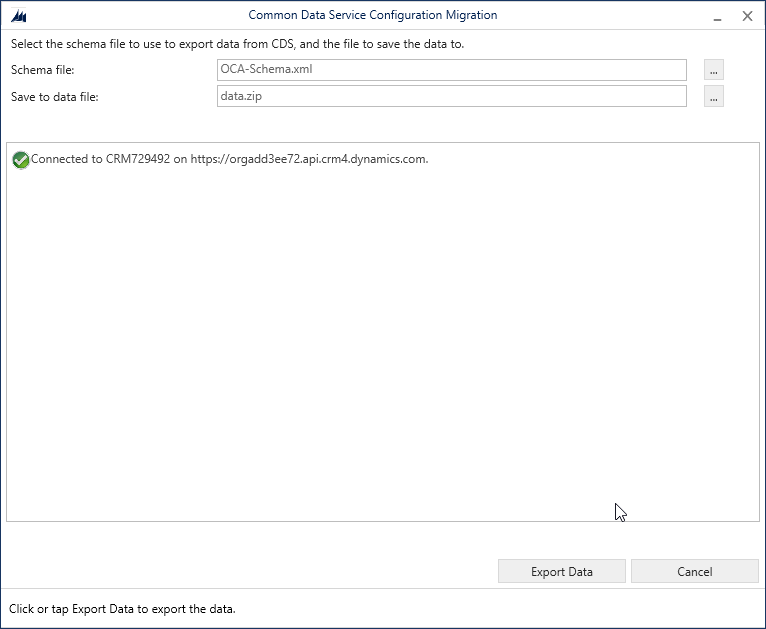Click the data.zip data file field
The height and width of the screenshot is (629, 766).
tap(451, 96)
